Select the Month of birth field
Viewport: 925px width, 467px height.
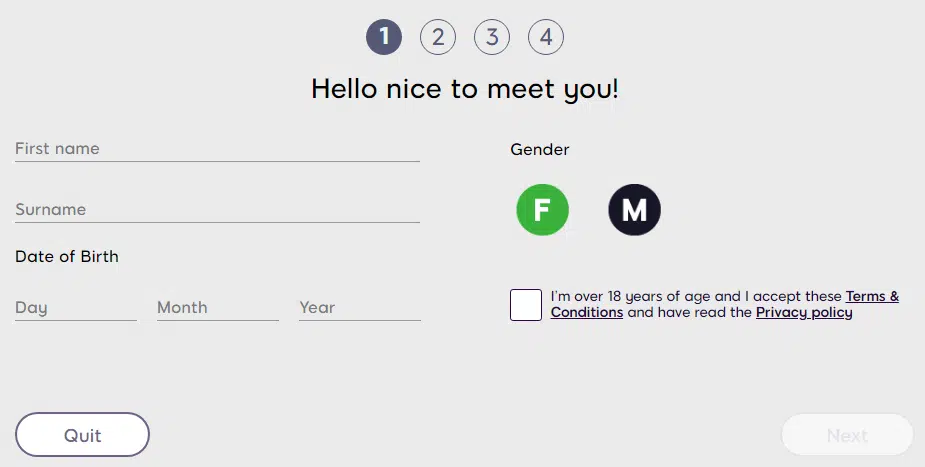[217, 308]
